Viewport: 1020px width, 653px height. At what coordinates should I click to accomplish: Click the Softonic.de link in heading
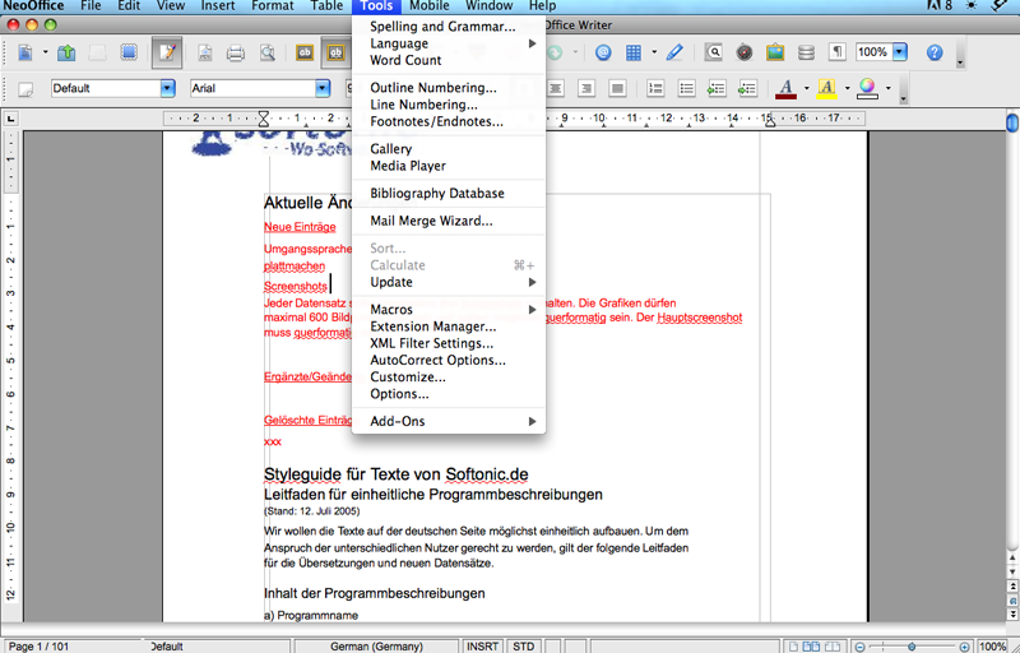pos(487,475)
